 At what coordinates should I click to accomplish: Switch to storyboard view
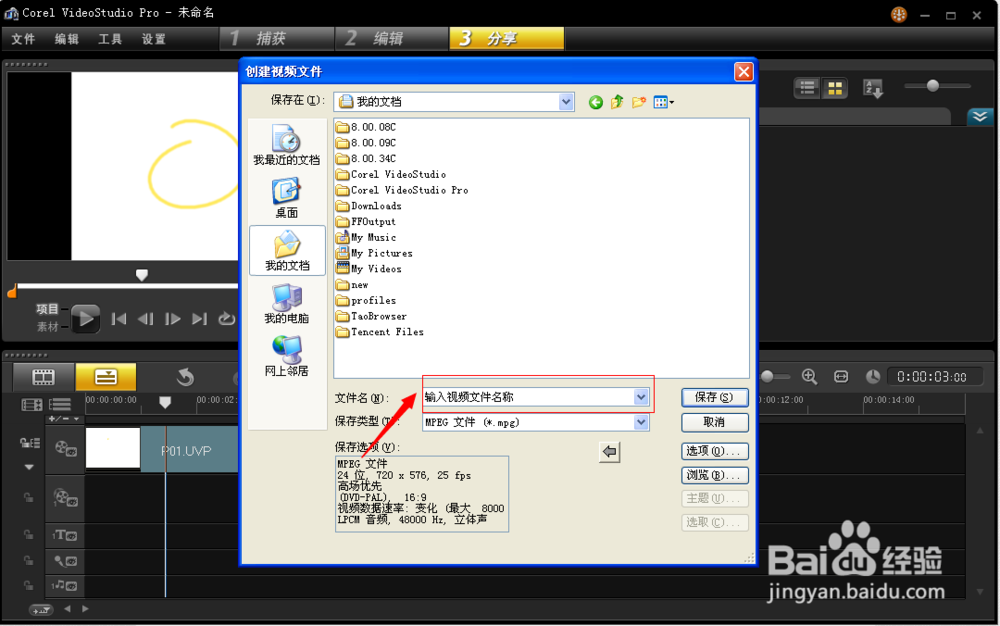click(43, 377)
